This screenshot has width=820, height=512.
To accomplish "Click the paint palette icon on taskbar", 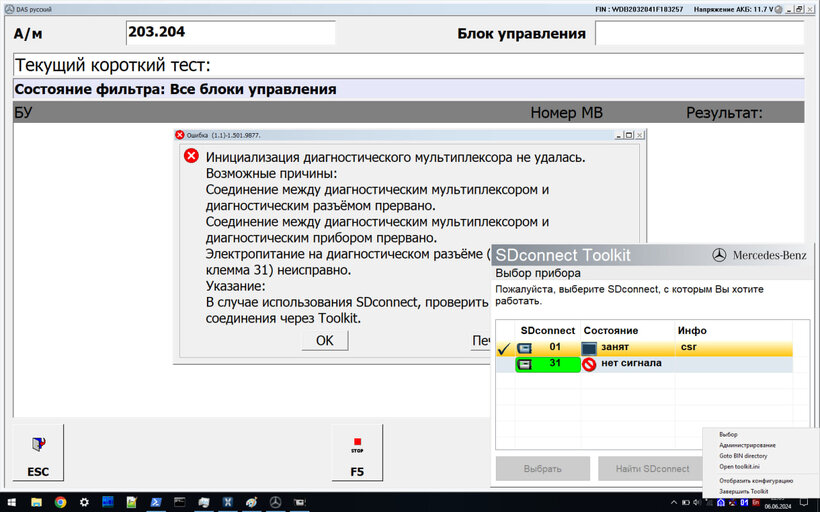I will (x=252, y=503).
